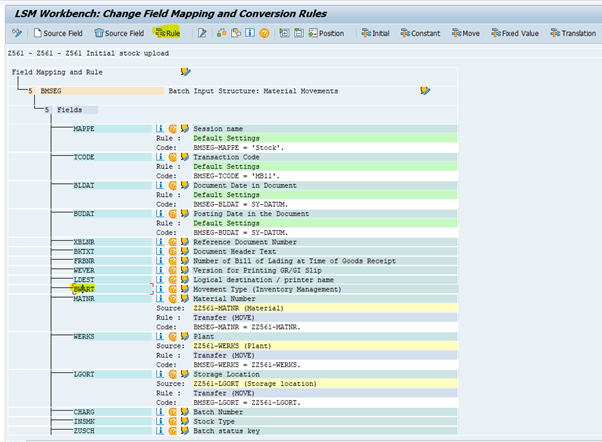Click help icon on CHARG row
Image resolution: width=602 pixels, height=442 pixels.
(173, 412)
